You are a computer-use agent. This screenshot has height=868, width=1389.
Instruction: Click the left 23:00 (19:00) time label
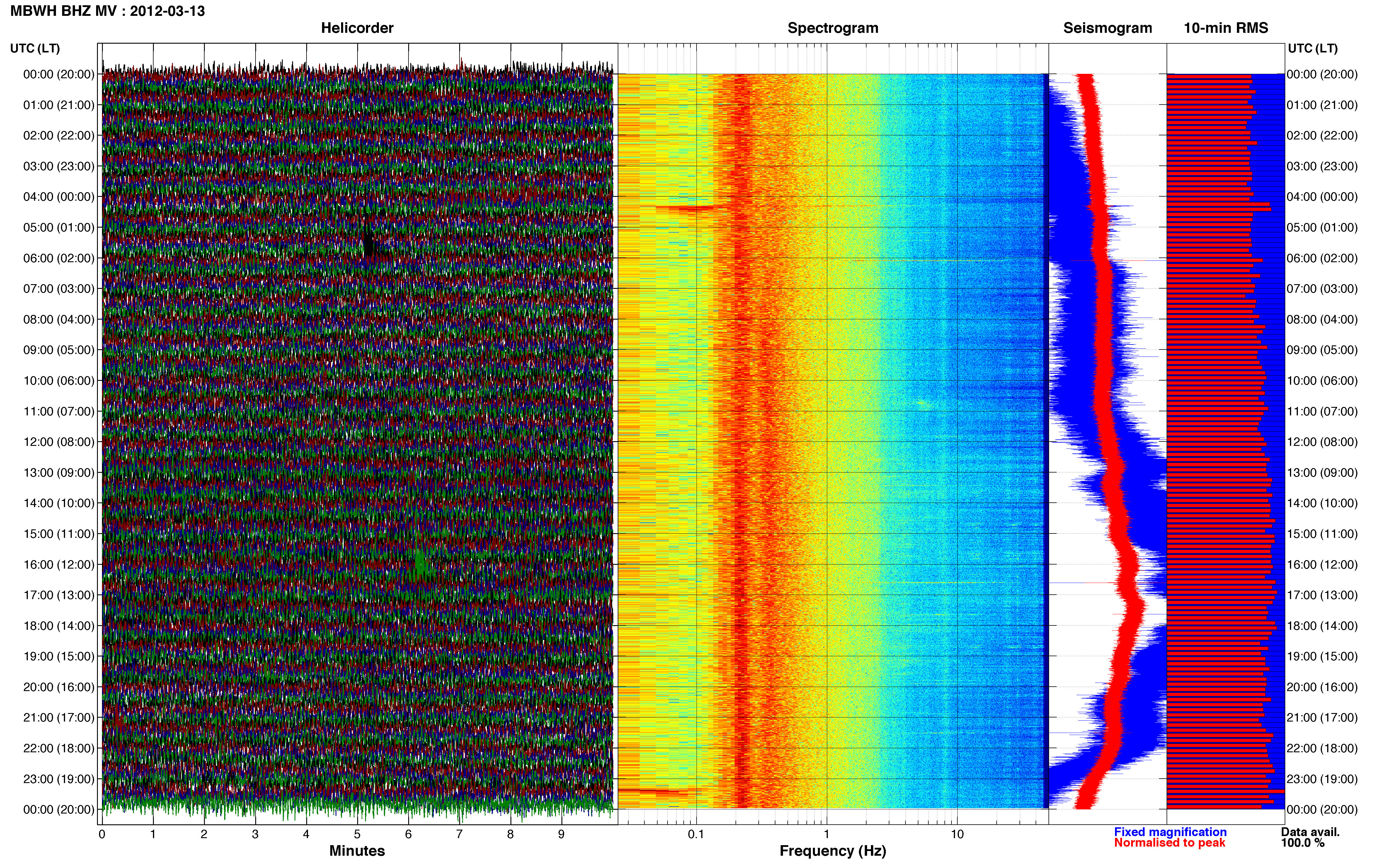click(59, 779)
